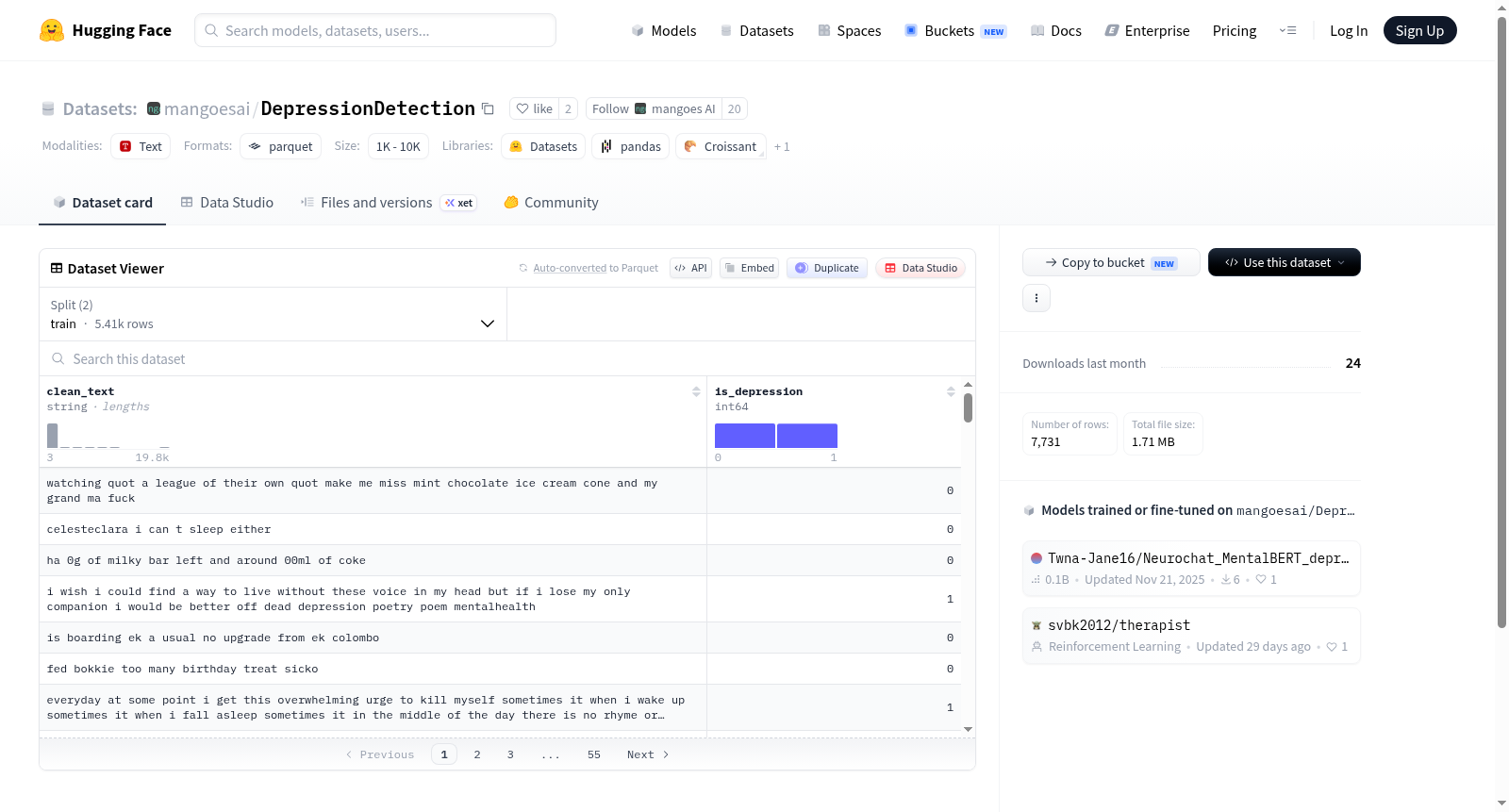
Task: Sort the is_depression column
Action: pos(951,391)
